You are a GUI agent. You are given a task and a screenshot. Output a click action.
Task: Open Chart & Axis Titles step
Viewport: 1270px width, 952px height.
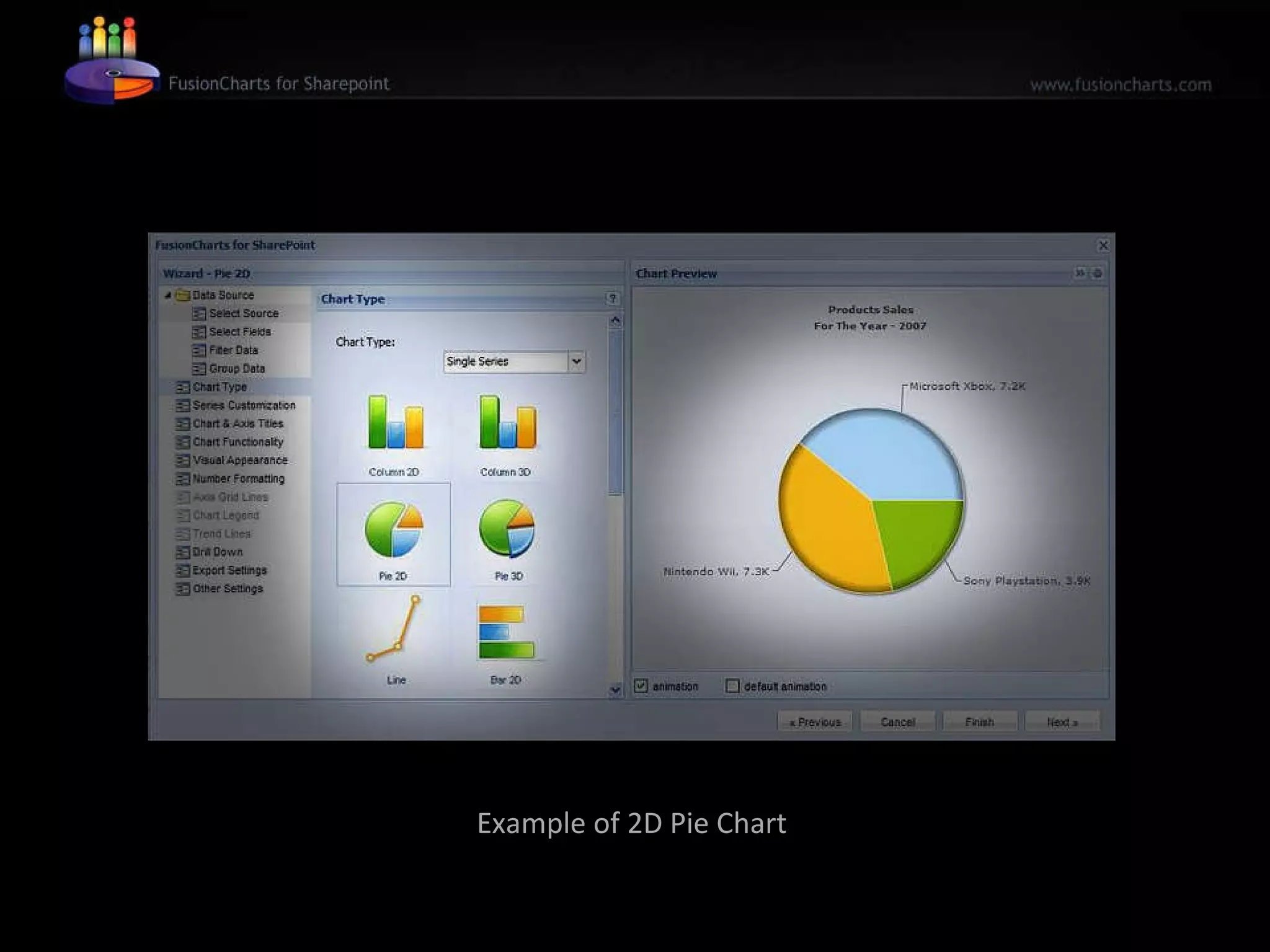tap(229, 424)
